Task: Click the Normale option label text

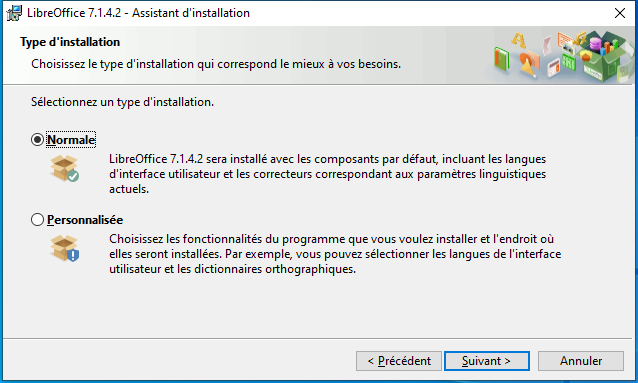Action: click(71, 140)
